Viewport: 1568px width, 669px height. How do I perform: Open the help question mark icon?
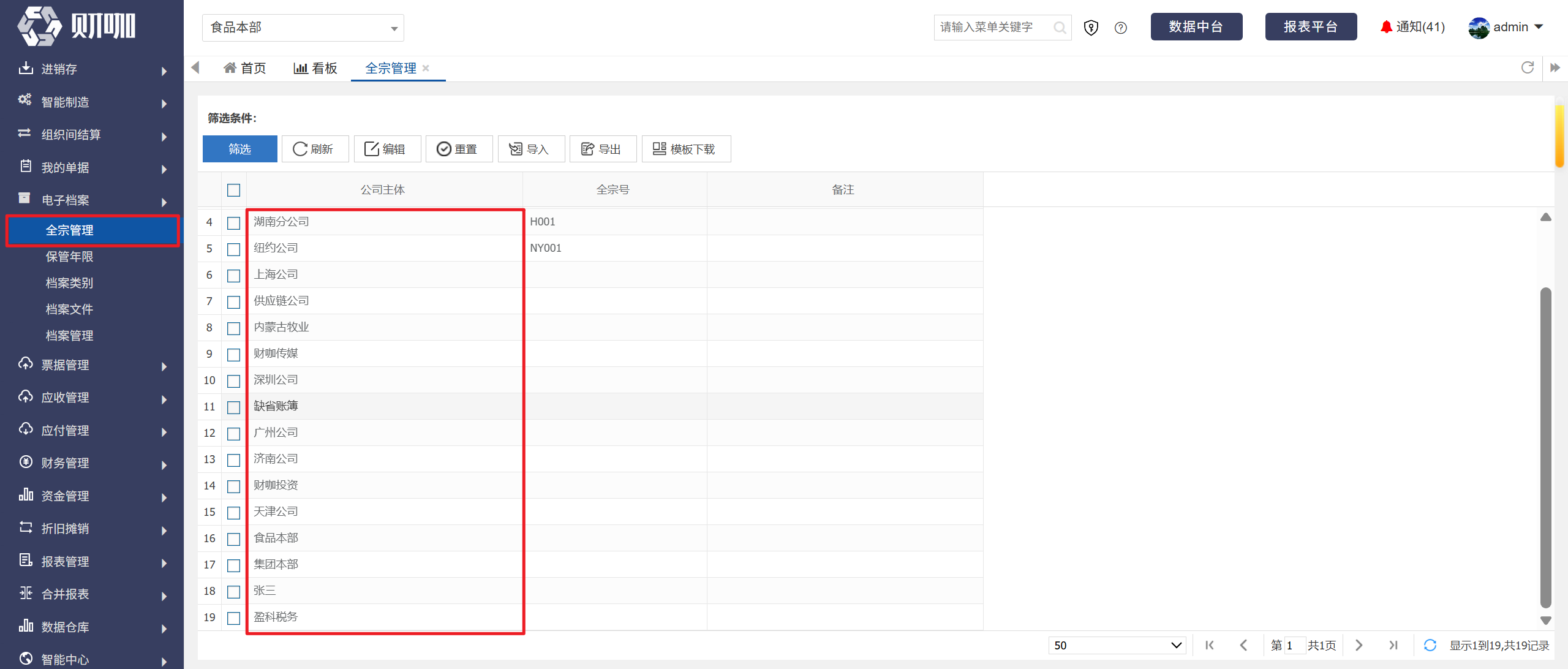(x=1120, y=28)
